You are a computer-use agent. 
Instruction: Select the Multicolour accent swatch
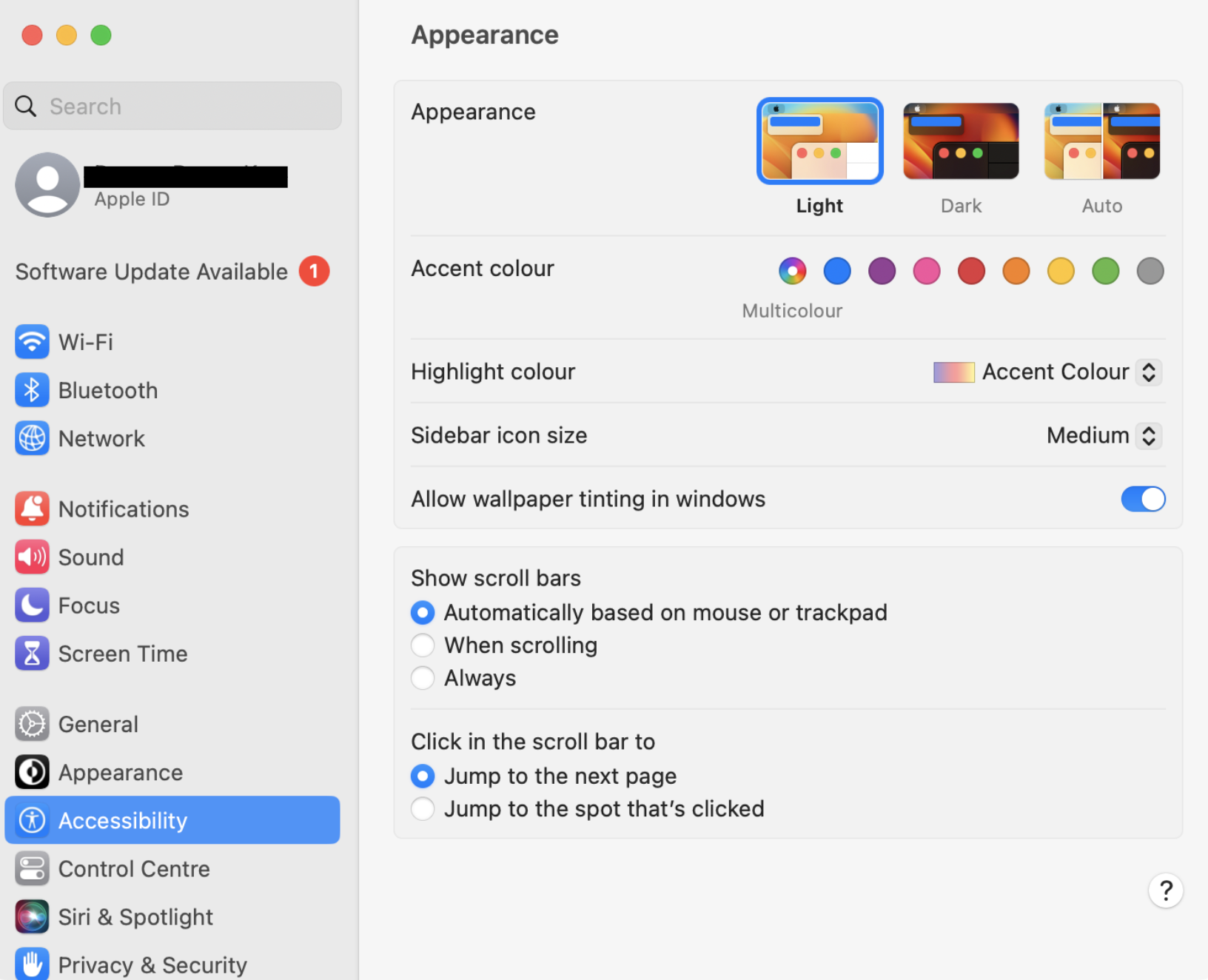coord(792,271)
